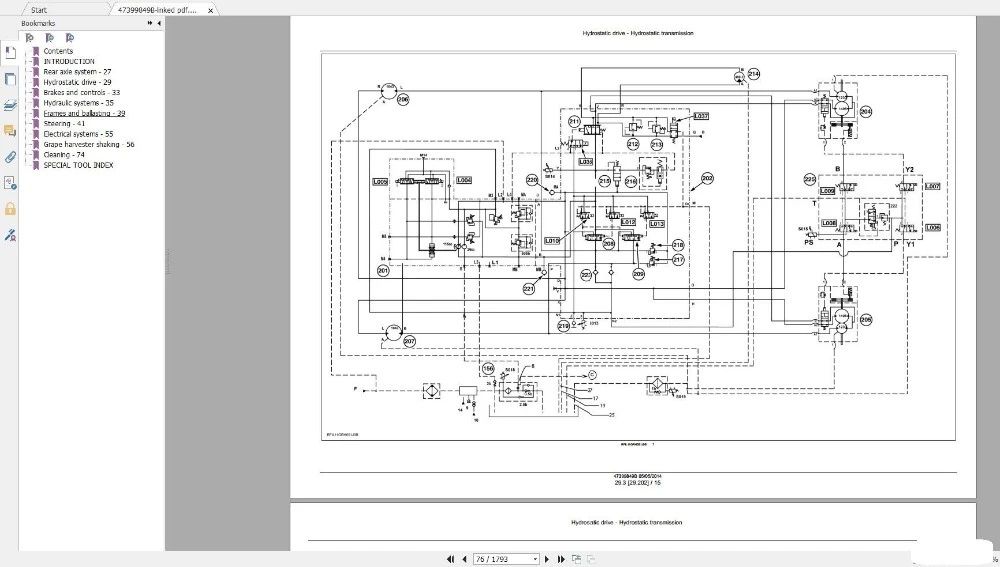The image size is (1000, 567).
Task: Click component label 206 in the diagram
Action: (x=402, y=99)
